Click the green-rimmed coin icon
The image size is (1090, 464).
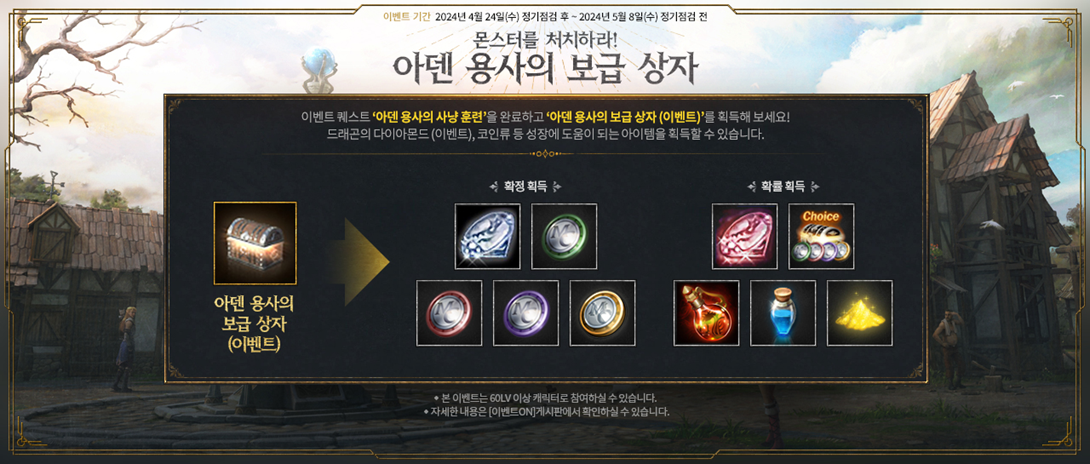(x=564, y=236)
